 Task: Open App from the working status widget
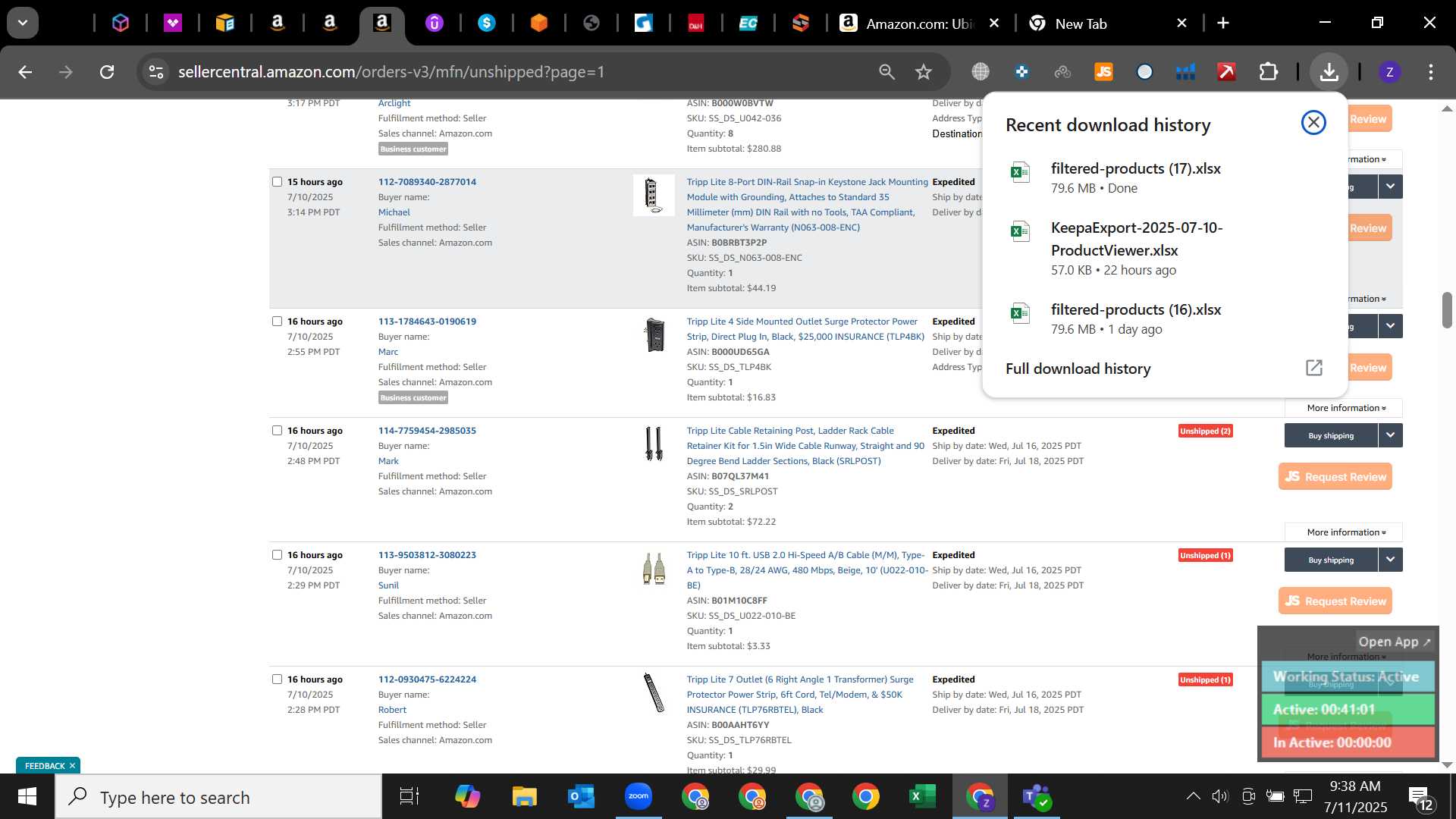(x=1394, y=642)
